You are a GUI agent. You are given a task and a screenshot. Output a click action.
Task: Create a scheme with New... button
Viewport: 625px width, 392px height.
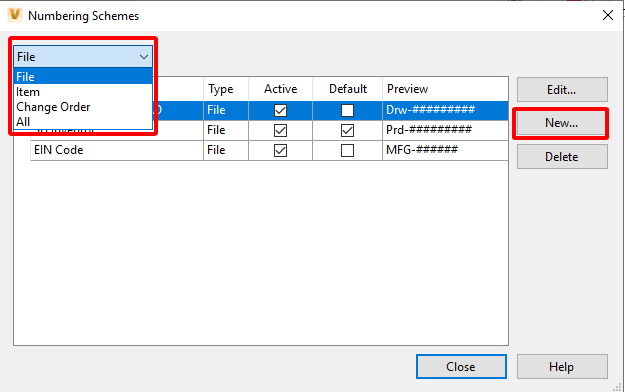562,123
